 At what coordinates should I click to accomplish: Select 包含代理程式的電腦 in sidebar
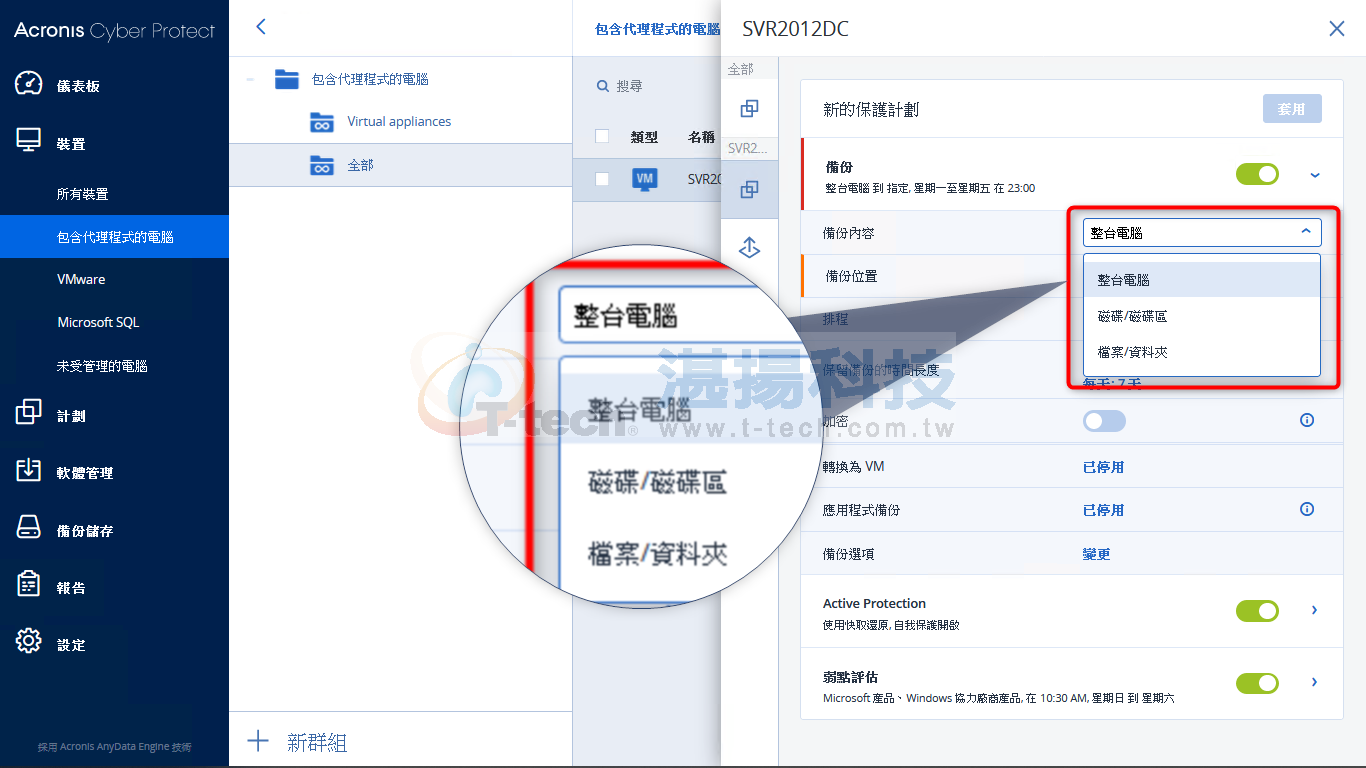(x=114, y=237)
